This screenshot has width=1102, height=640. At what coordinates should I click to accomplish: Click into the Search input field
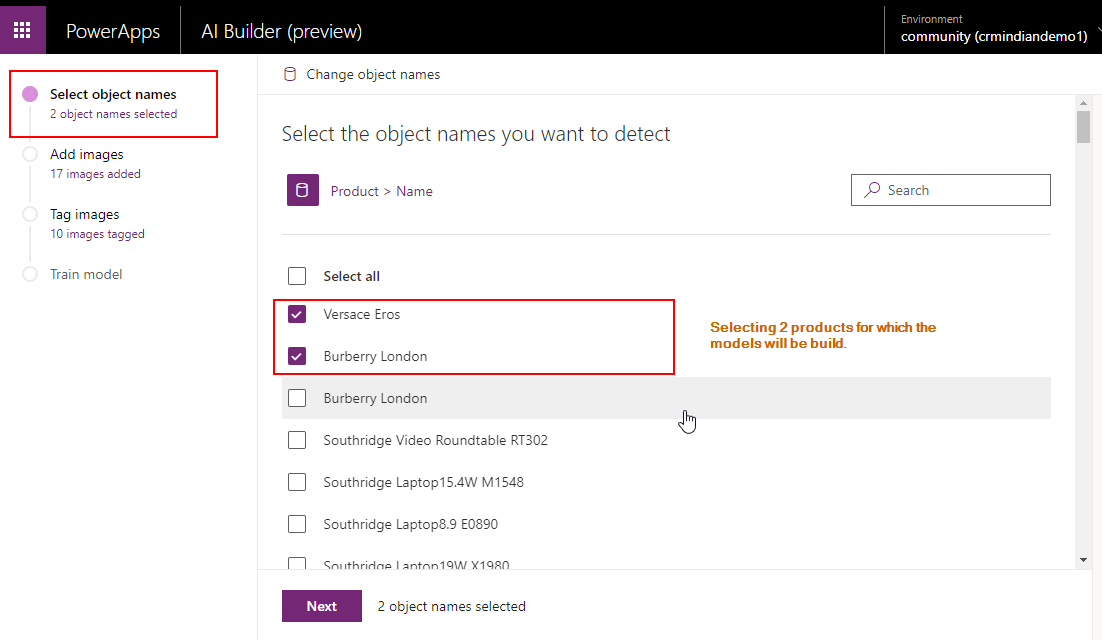tap(962, 190)
